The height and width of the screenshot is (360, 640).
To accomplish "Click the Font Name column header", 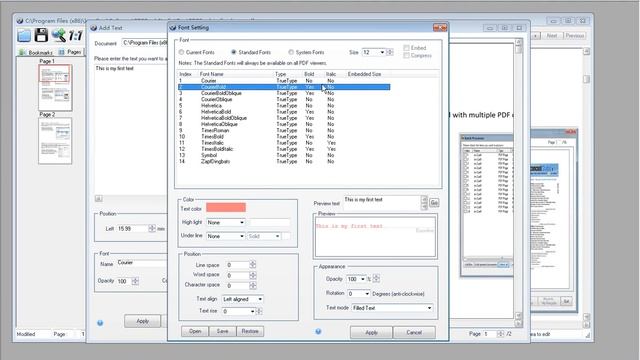I will 211,74.
